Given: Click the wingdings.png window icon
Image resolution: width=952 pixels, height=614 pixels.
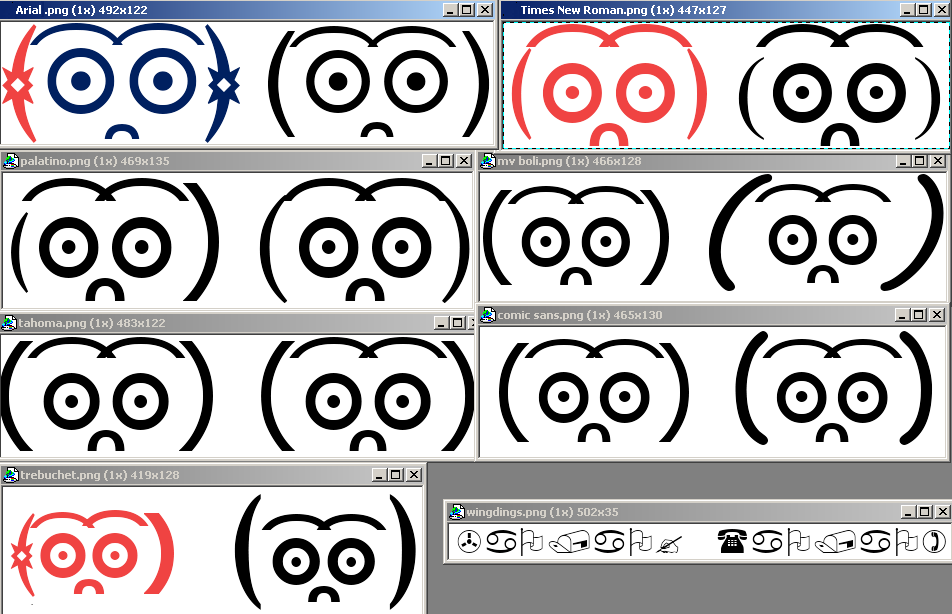Looking at the screenshot, I should (457, 512).
